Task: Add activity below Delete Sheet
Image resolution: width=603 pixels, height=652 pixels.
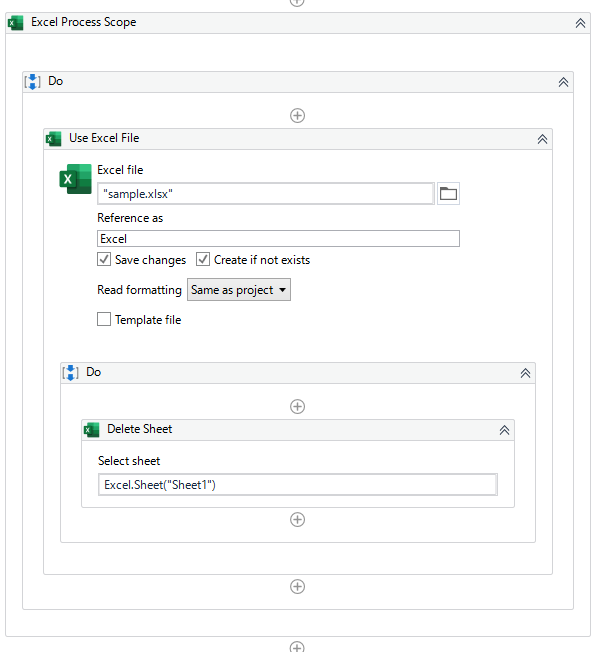Action: 297,519
